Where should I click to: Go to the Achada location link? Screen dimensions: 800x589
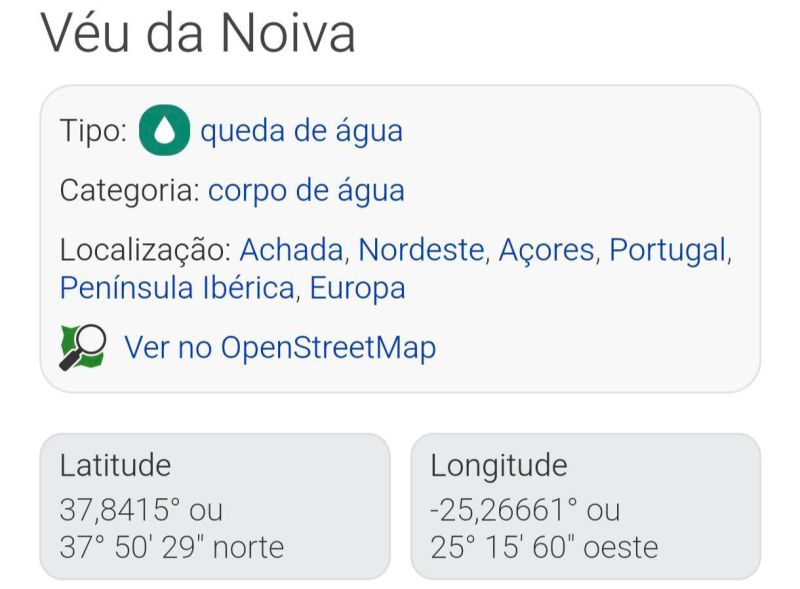[x=291, y=249]
